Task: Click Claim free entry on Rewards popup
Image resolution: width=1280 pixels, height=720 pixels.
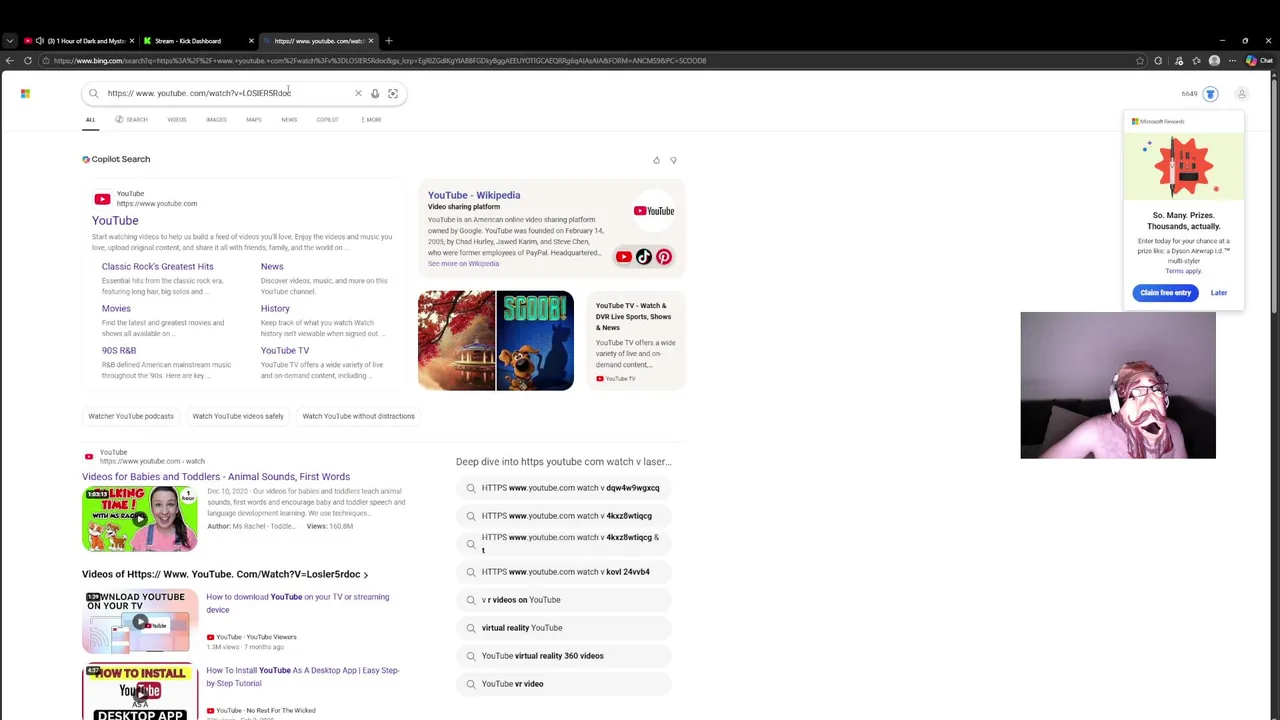Action: 1166,293
